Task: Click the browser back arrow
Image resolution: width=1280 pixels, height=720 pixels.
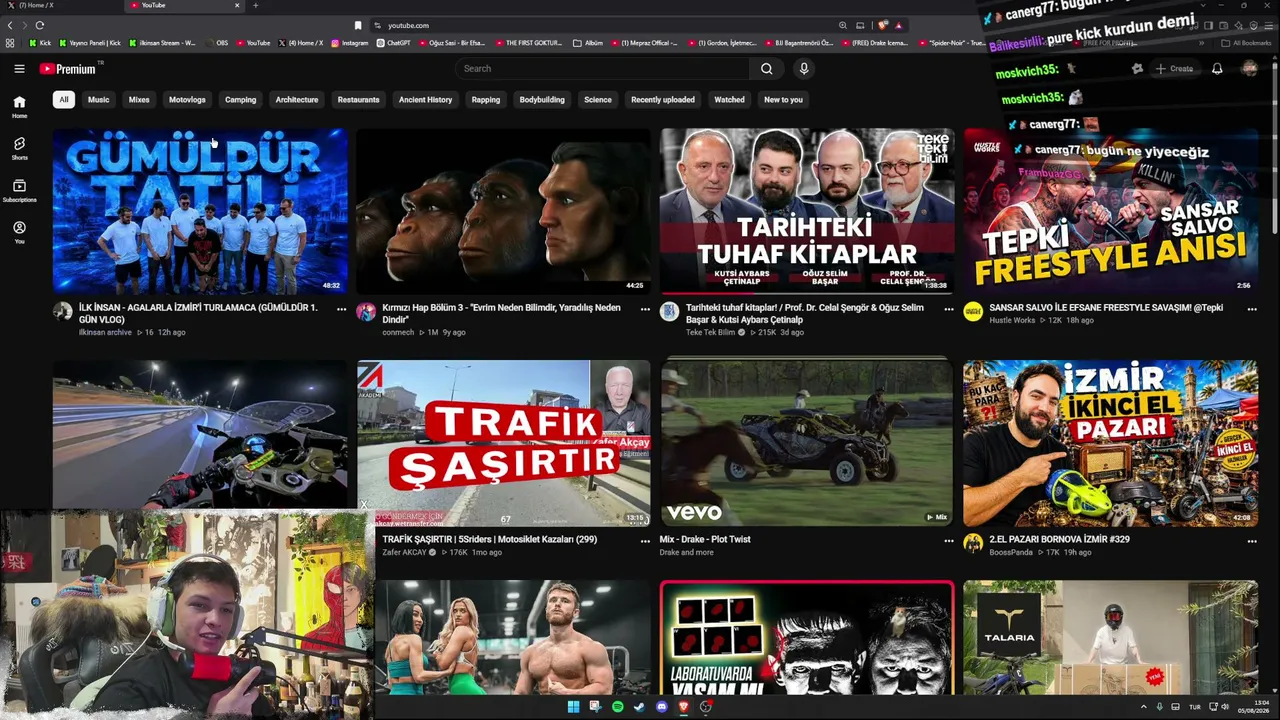Action: coord(10,25)
